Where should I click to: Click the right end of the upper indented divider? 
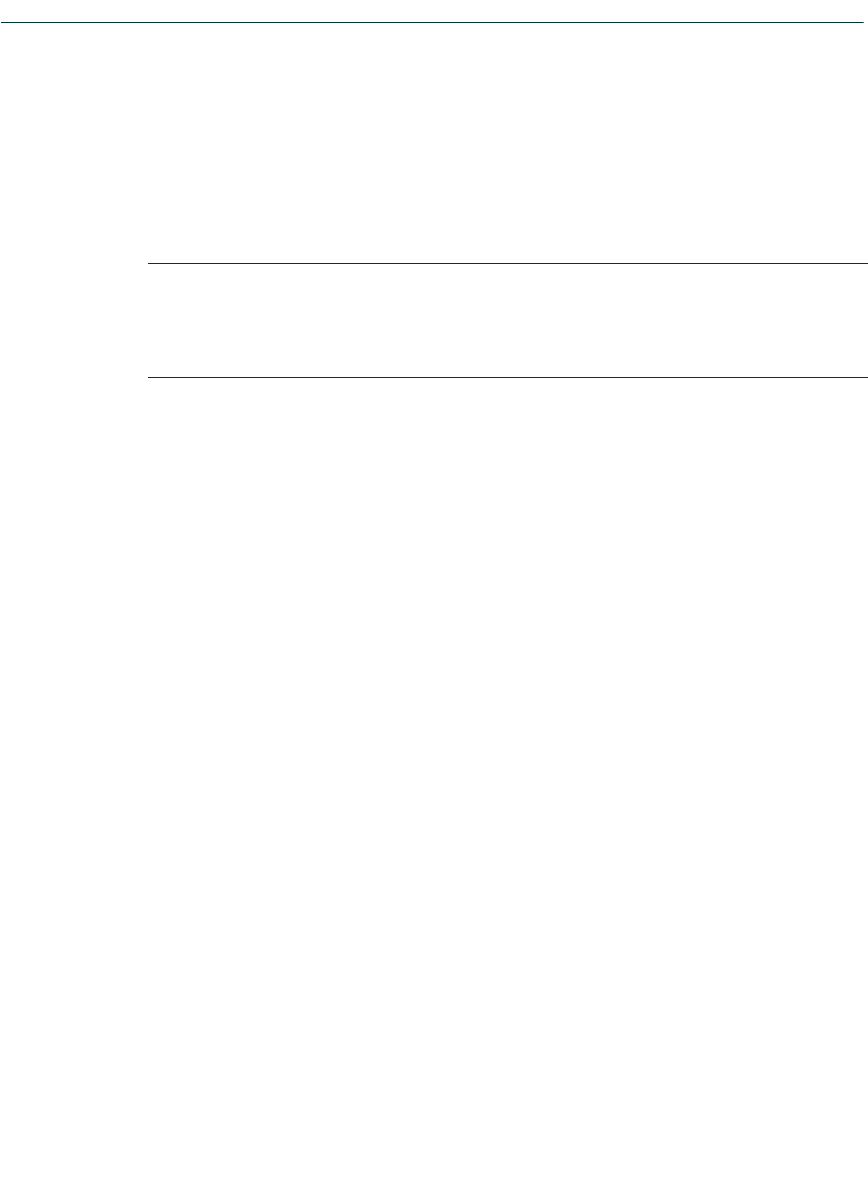click(864, 264)
